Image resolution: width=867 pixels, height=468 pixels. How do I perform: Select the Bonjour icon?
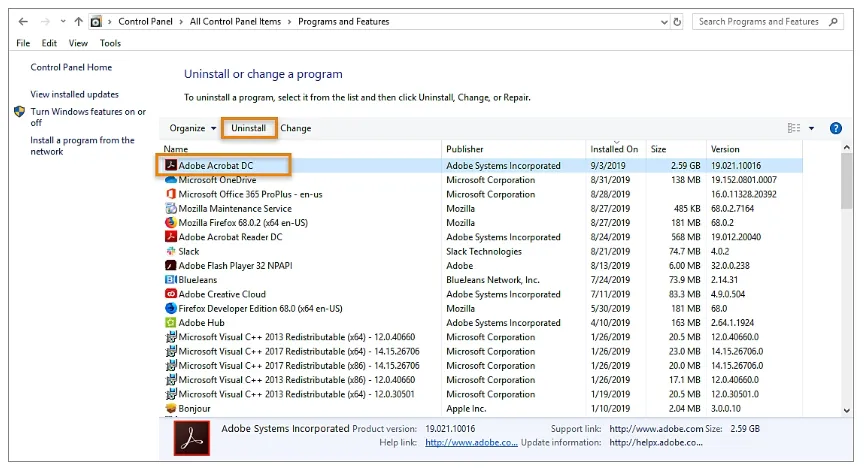pos(171,408)
